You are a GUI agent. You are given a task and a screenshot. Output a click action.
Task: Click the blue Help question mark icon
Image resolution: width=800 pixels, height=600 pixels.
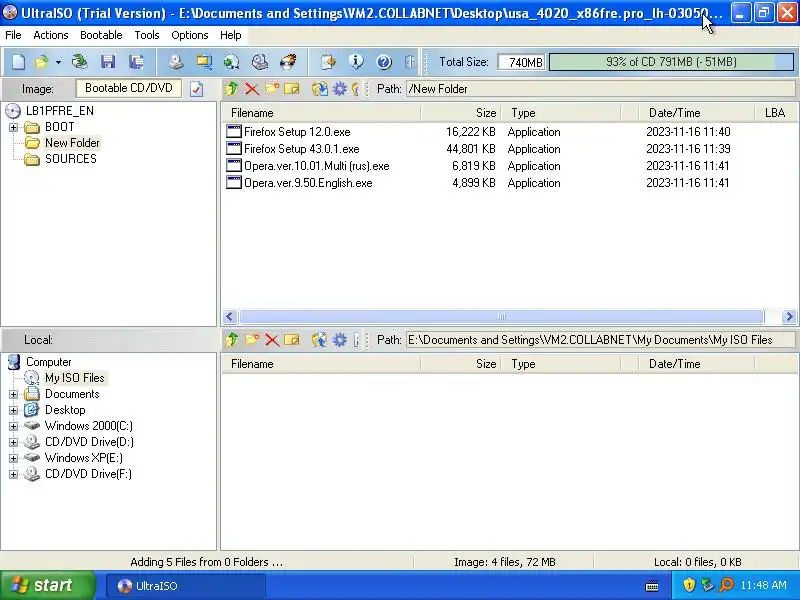click(x=384, y=62)
